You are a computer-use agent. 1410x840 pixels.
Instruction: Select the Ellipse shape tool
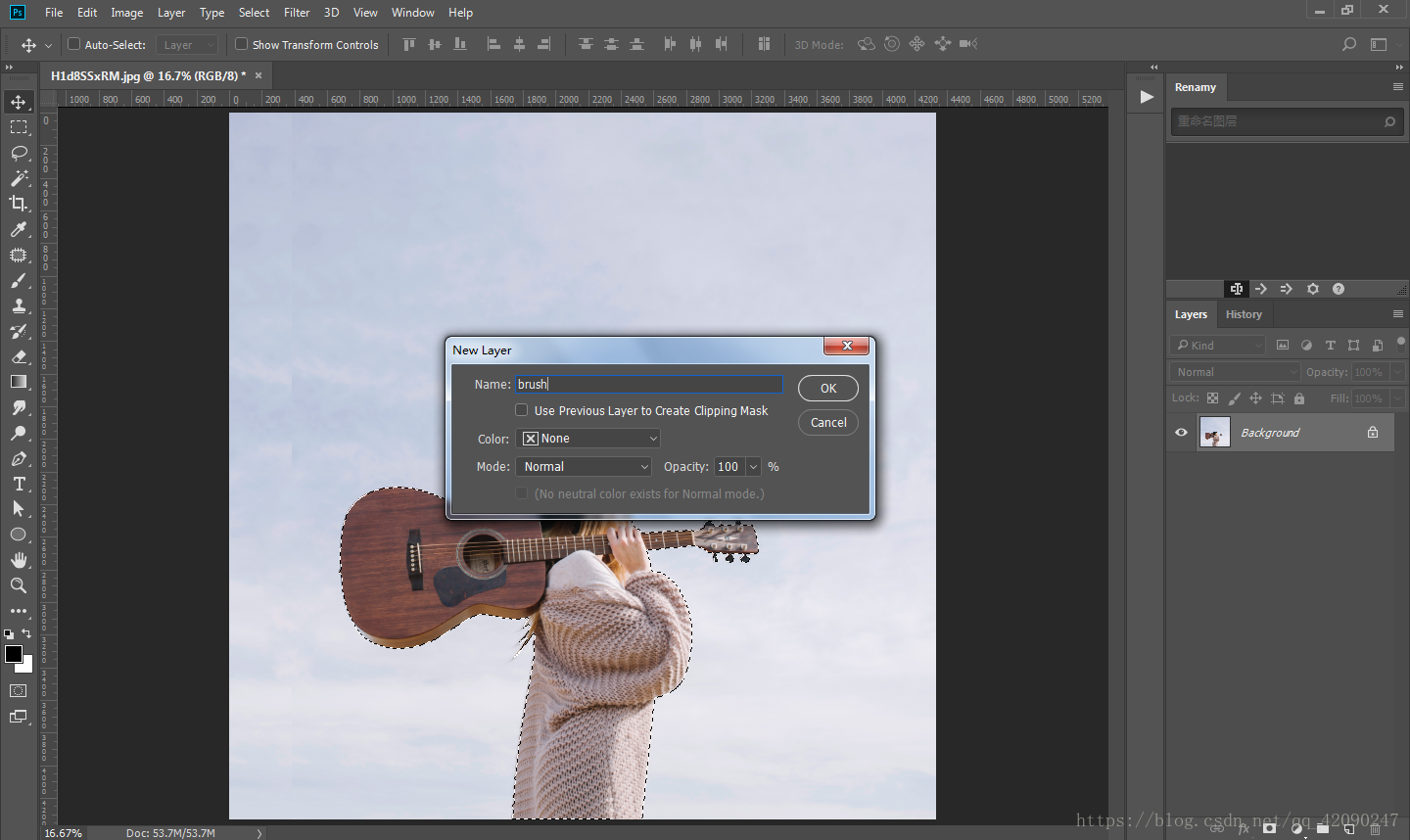19,535
